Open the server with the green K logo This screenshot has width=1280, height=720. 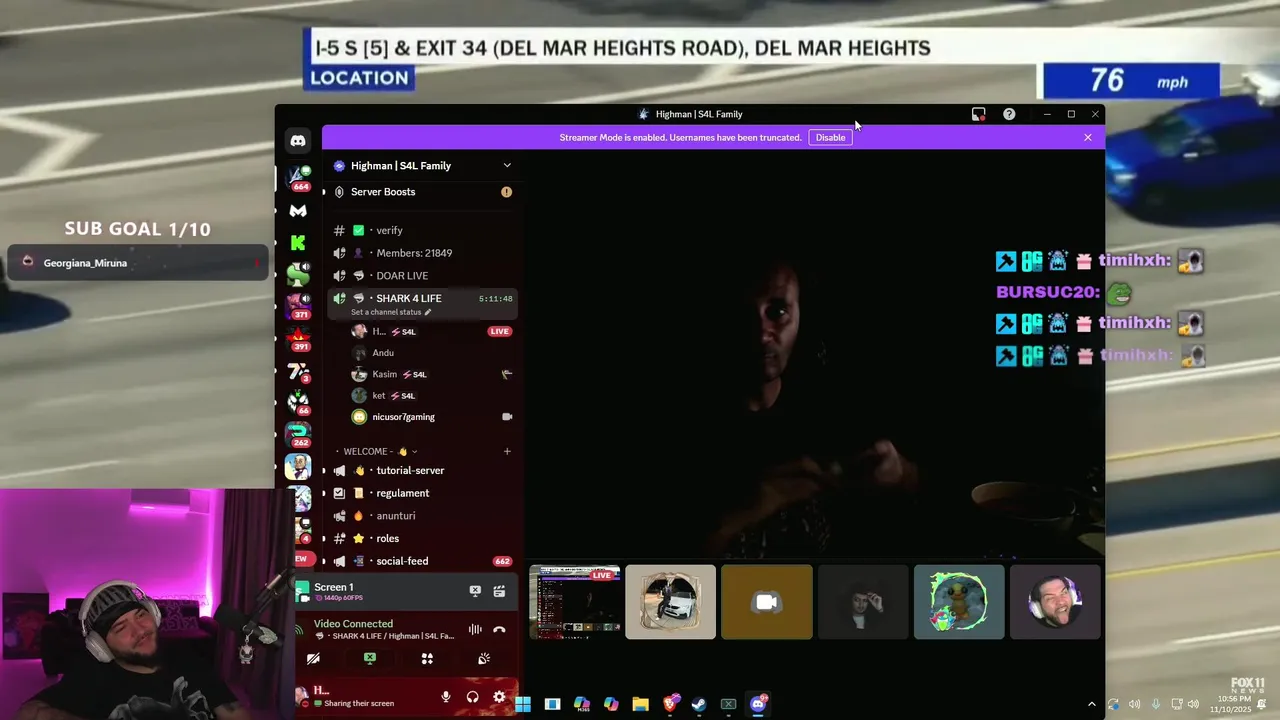[x=298, y=242]
